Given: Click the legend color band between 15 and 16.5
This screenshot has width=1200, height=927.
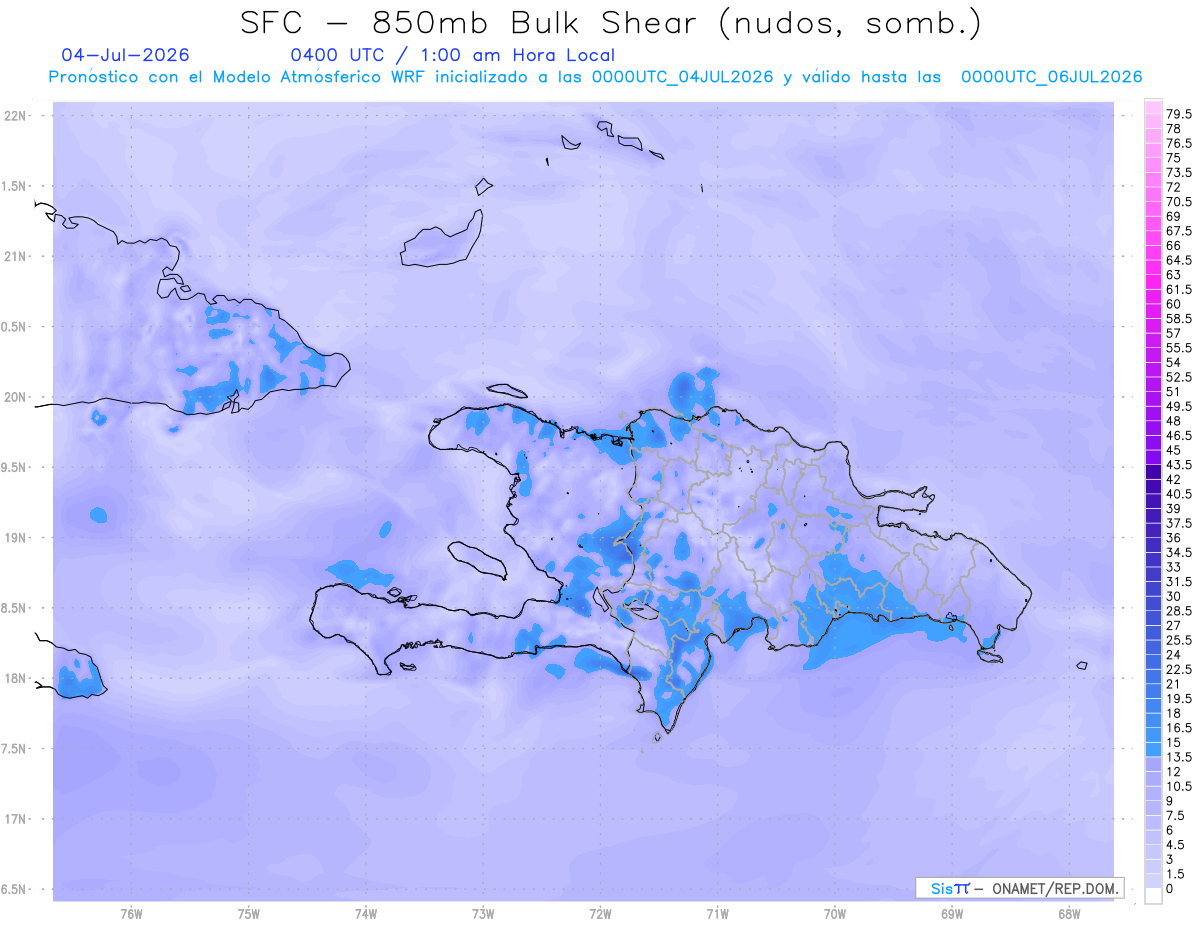Looking at the screenshot, I should pyautogui.click(x=1153, y=735).
